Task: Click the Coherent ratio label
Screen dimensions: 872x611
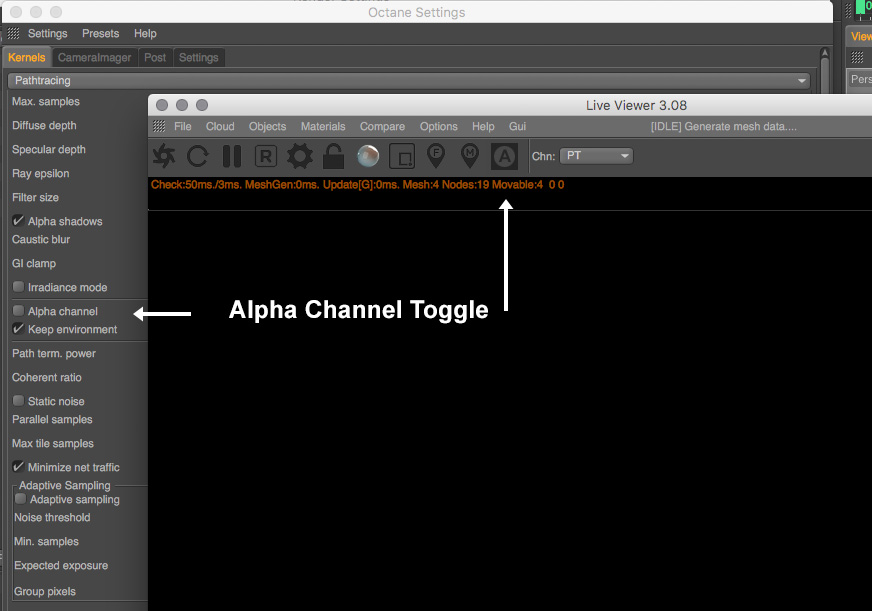Action: 47,377
